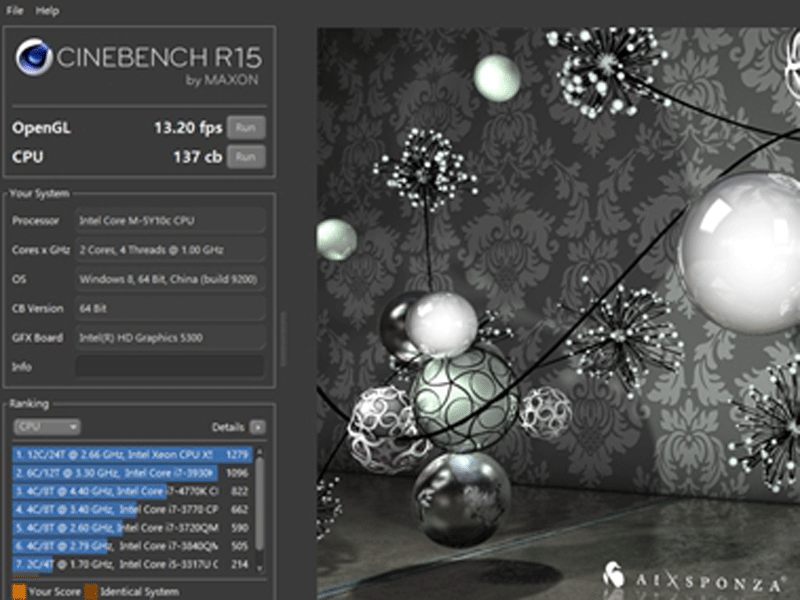The height and width of the screenshot is (600, 800).
Task: Click the panel splitter handle beside GFX Board
Action: [x=284, y=338]
